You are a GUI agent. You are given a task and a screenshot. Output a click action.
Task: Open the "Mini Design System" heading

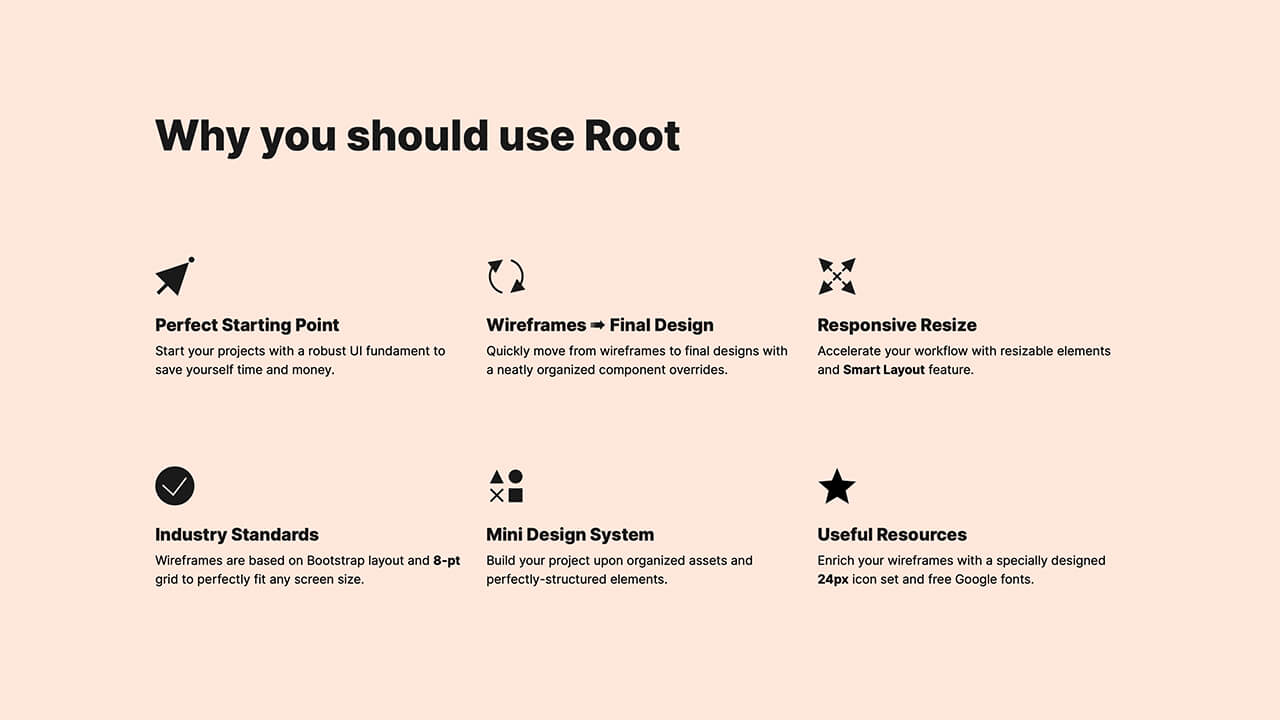point(570,535)
